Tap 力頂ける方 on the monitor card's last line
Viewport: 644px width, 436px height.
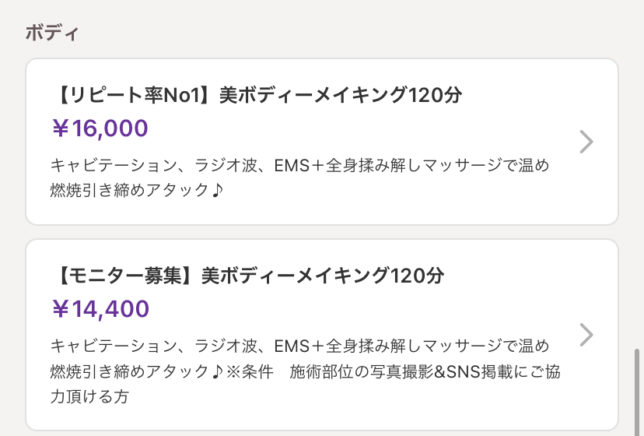click(x=90, y=396)
